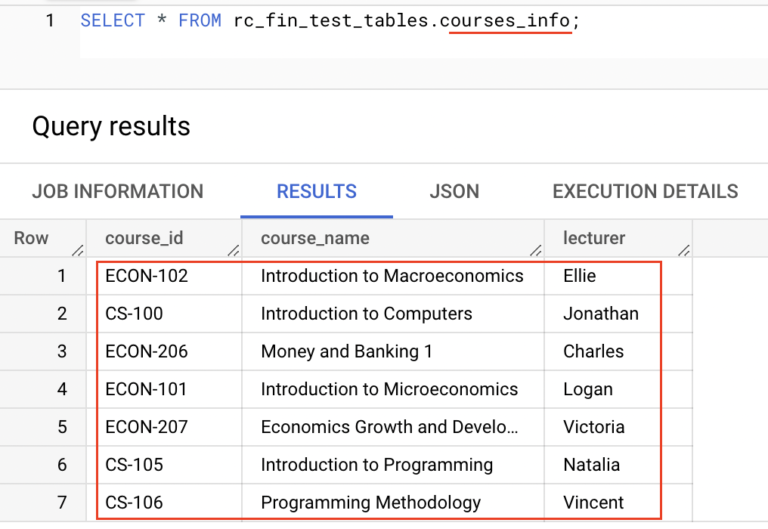Click the lecturer column resize handle

click(684, 250)
